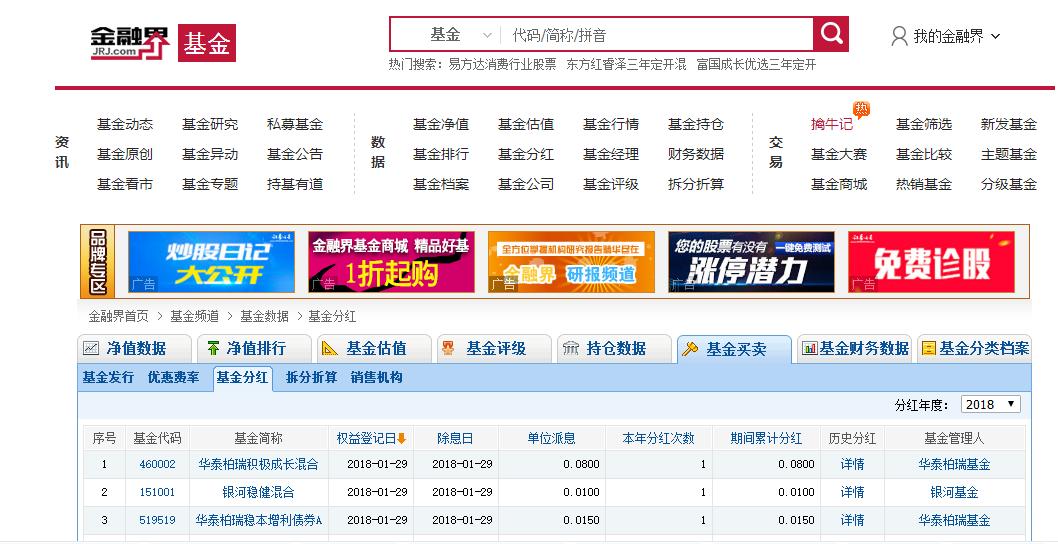The image size is (1058, 544).
Task: Open the 持仓数据 tab
Action: [x=615, y=348]
